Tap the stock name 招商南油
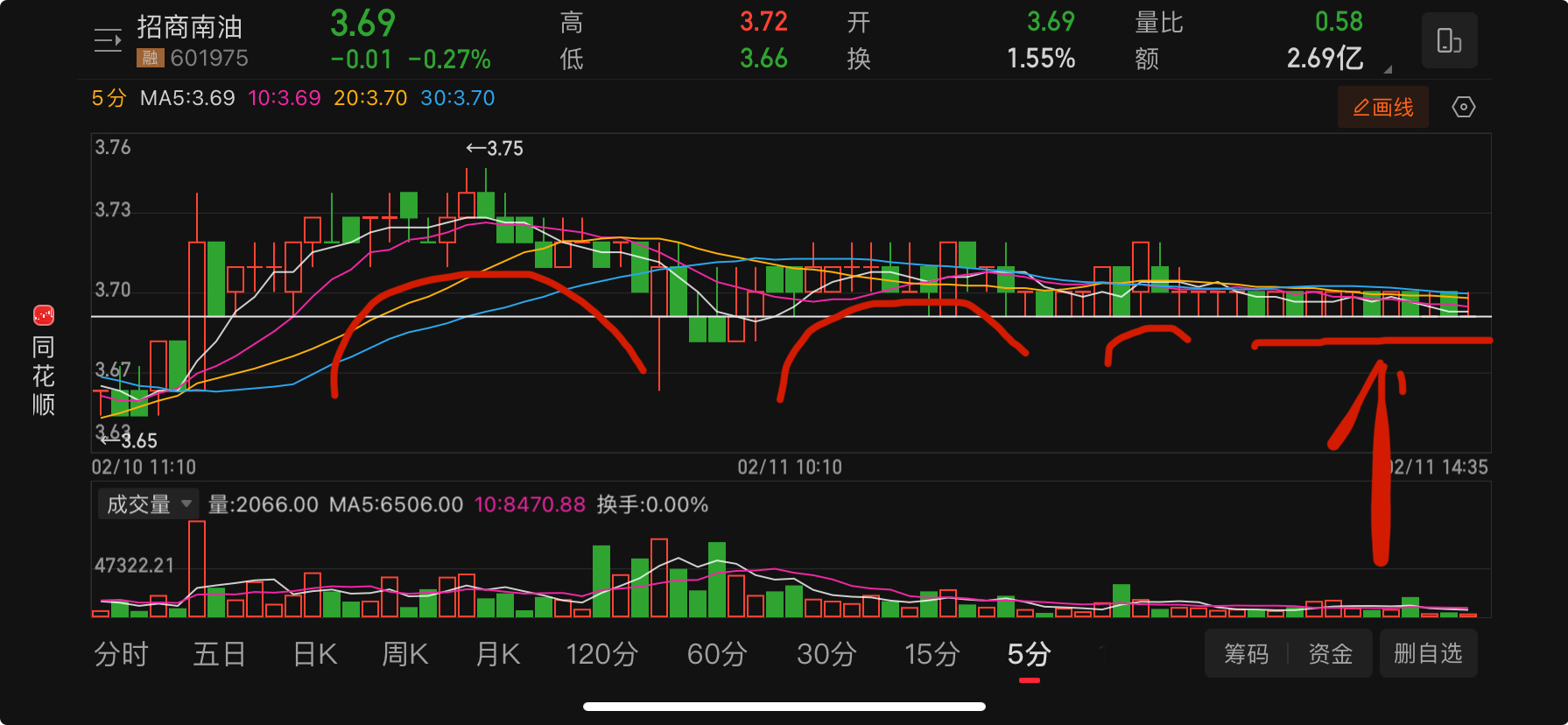 click(x=189, y=27)
